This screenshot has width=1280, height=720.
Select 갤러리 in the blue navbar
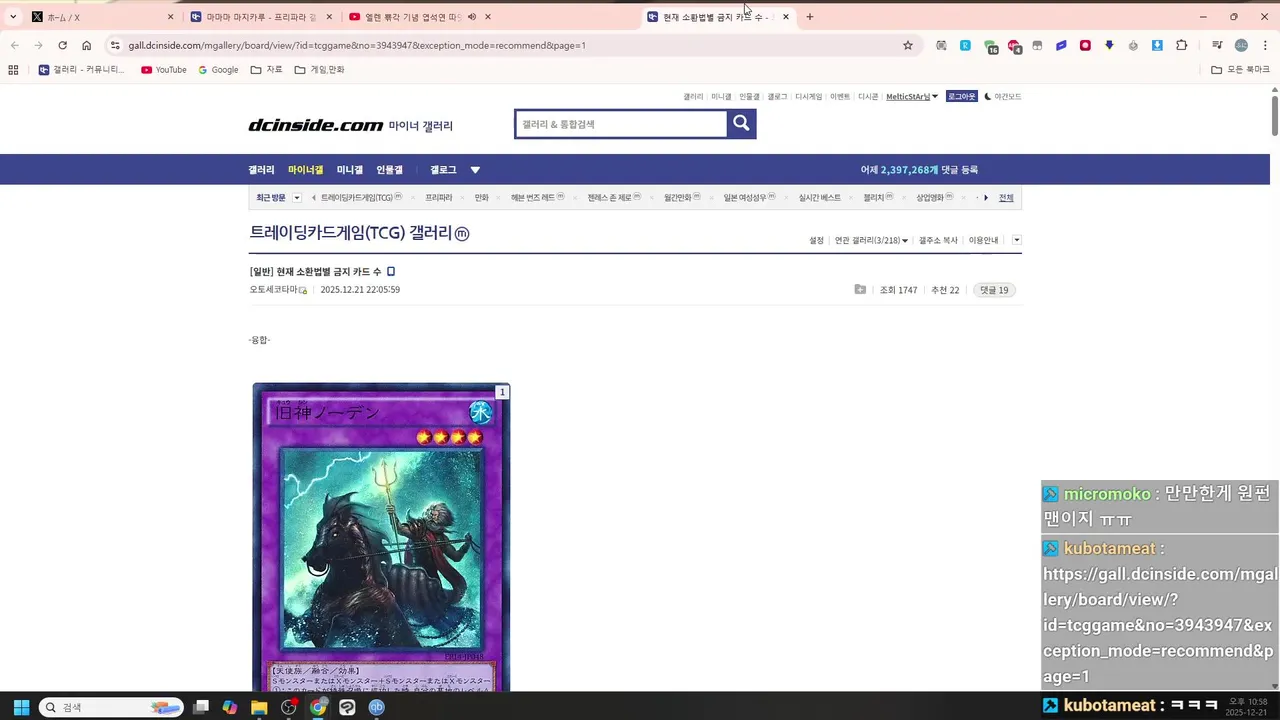click(x=261, y=170)
